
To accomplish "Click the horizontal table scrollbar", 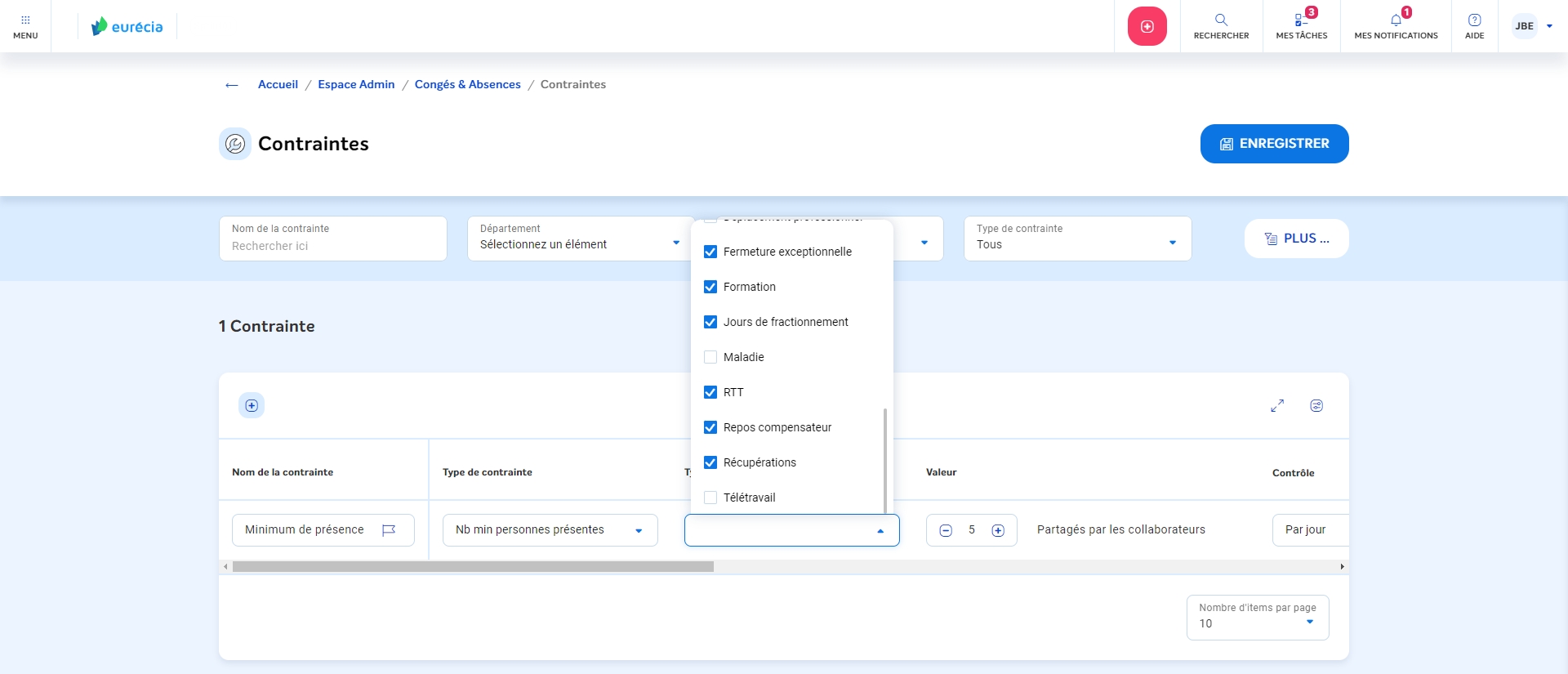I will coord(473,566).
